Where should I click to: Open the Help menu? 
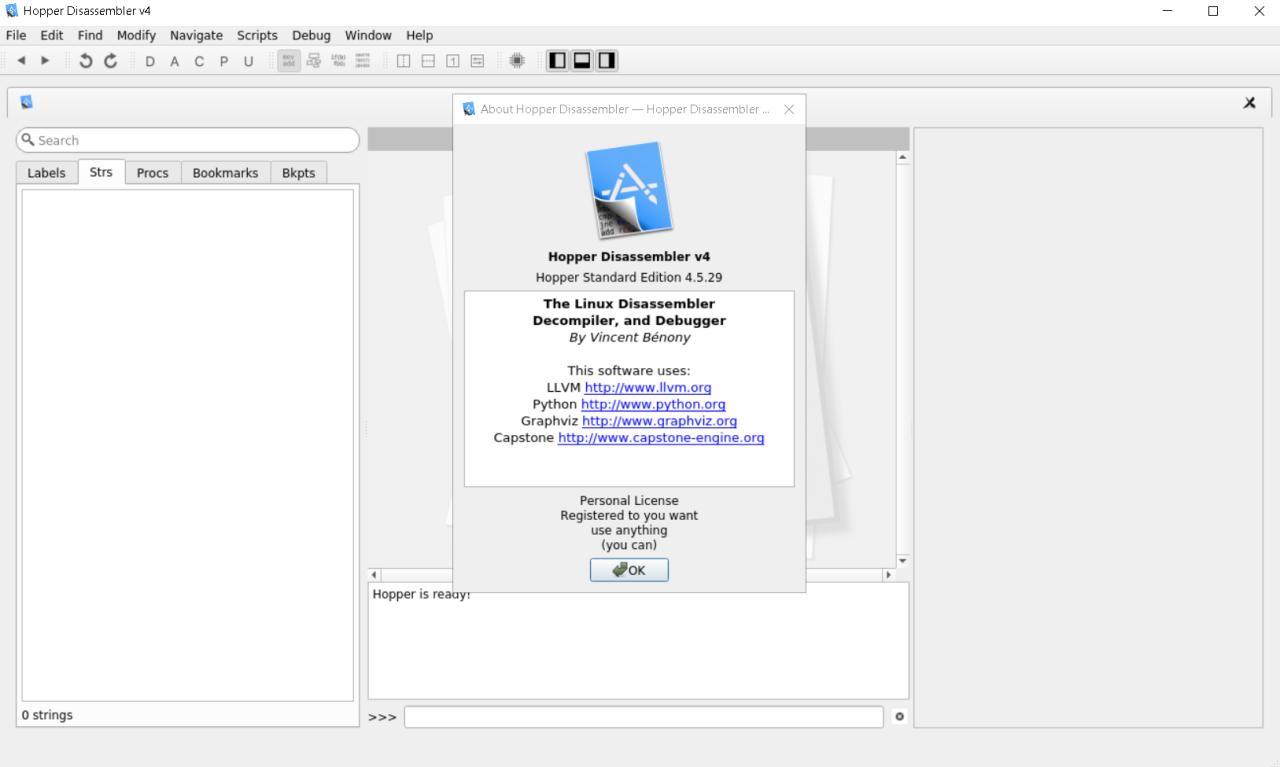(x=419, y=35)
